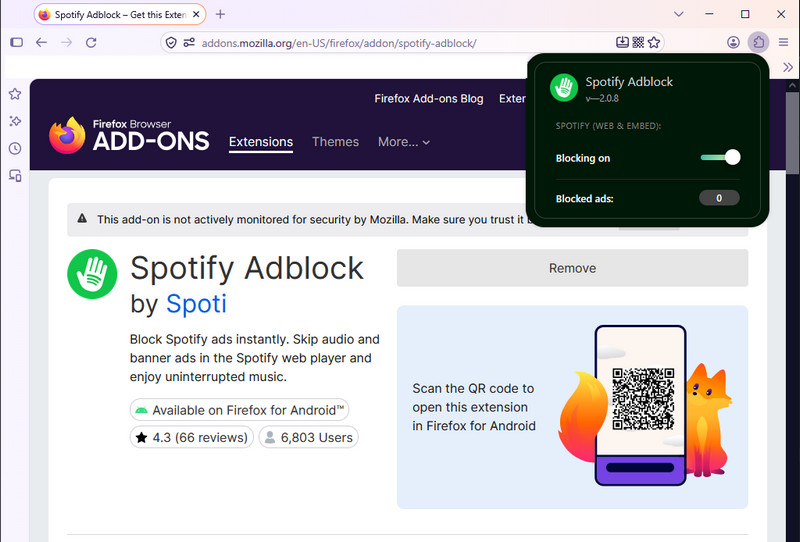Click SPOTIFY (WEB & EMBED): section label
Viewport: 800px width, 542px height.
click(608, 126)
